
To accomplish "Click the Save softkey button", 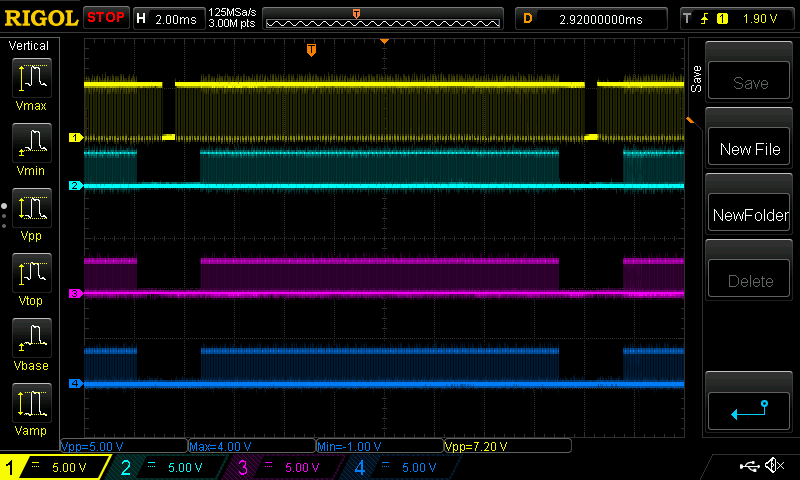I will 749,80.
